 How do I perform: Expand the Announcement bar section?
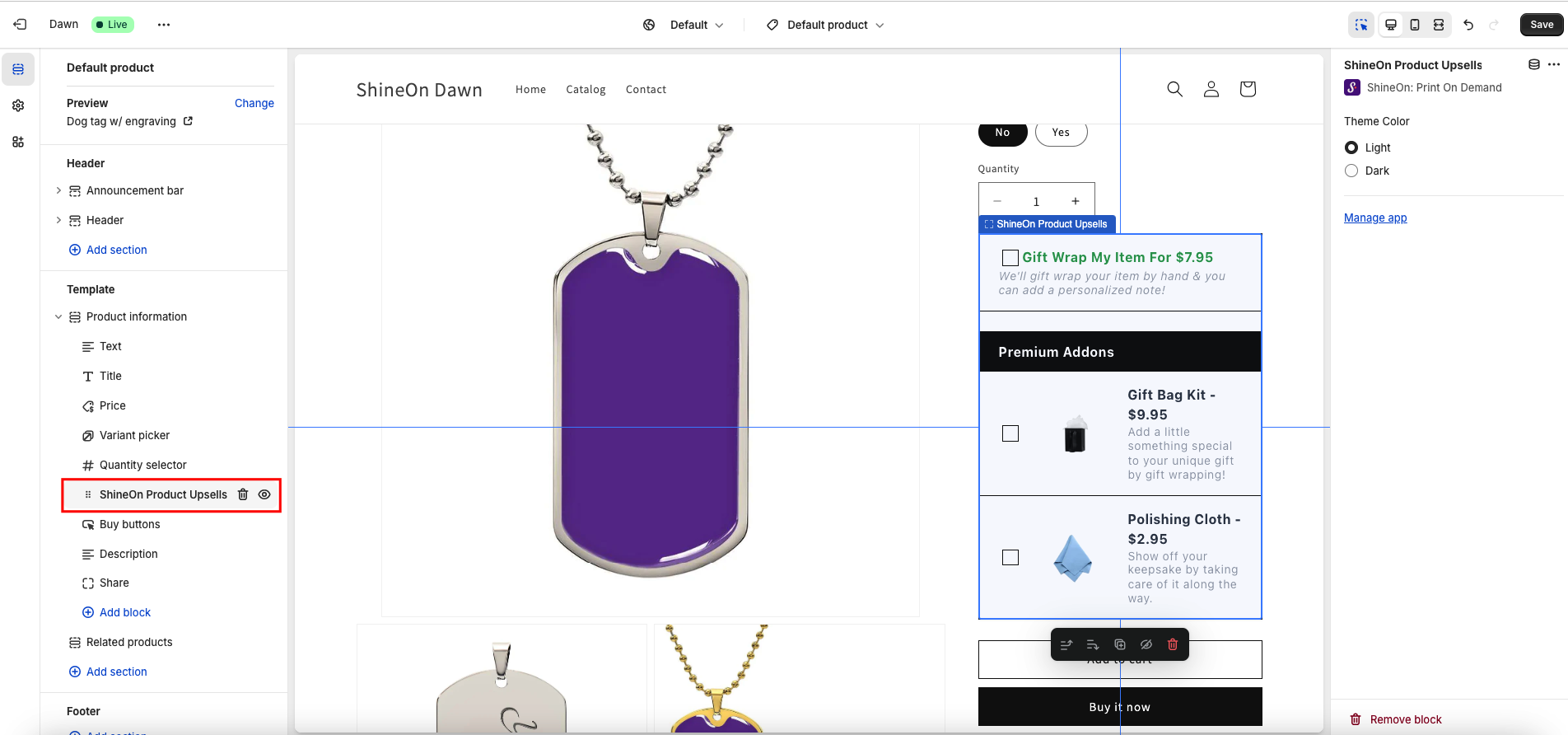click(x=58, y=190)
